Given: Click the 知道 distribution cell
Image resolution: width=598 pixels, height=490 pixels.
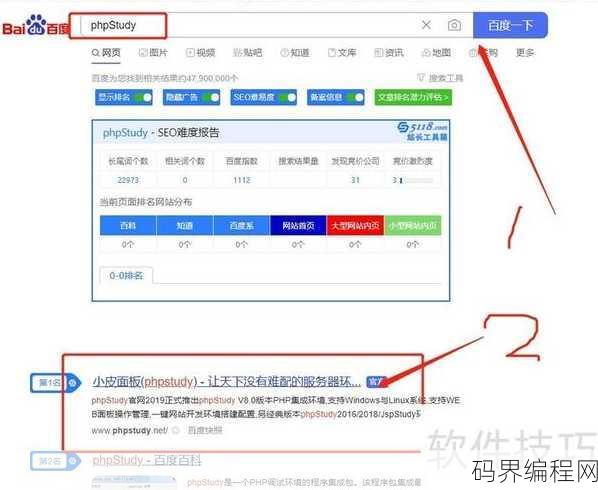Looking at the screenshot, I should 185,226.
